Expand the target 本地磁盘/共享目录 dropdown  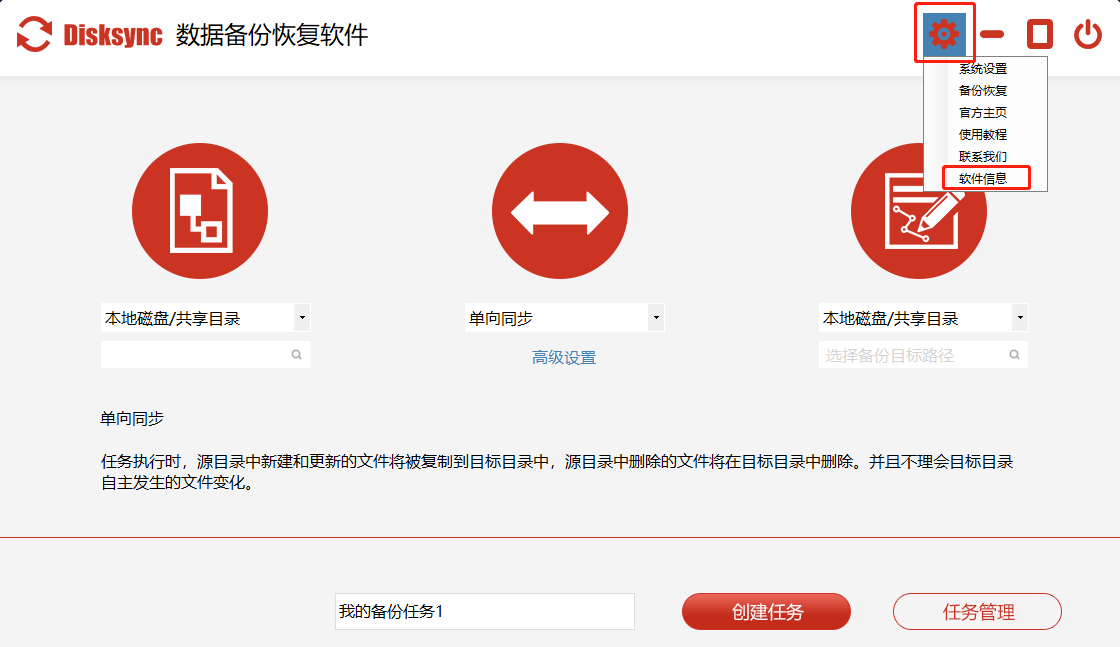point(1019,319)
